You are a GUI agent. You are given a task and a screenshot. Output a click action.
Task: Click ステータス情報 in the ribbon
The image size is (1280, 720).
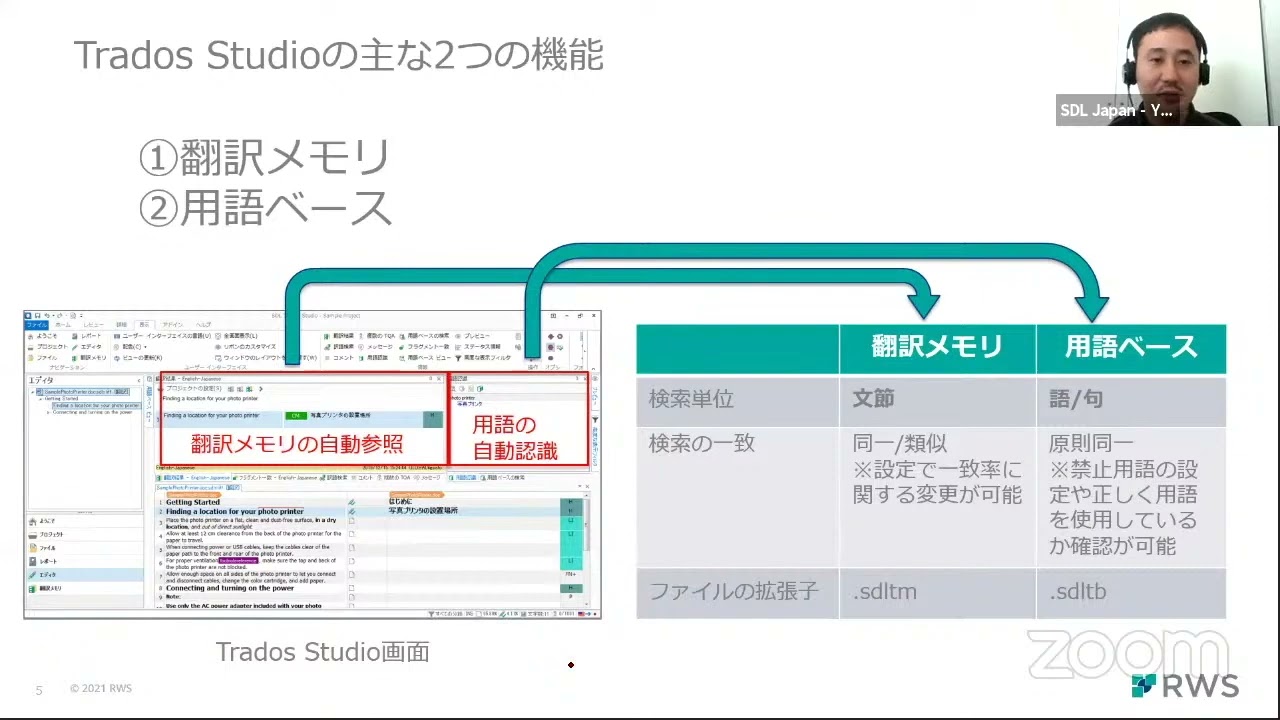[478, 347]
